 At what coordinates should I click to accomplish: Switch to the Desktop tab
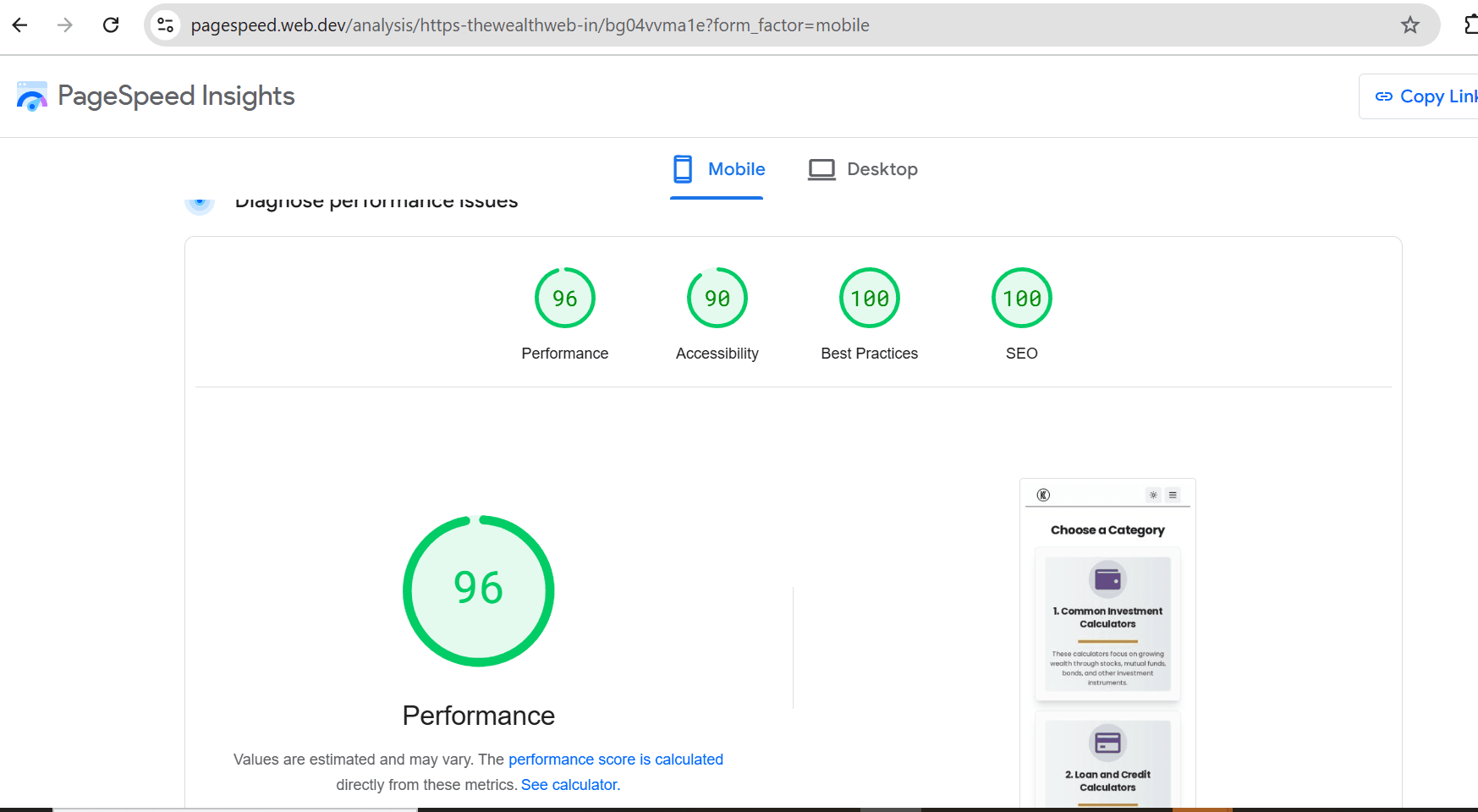click(x=882, y=169)
